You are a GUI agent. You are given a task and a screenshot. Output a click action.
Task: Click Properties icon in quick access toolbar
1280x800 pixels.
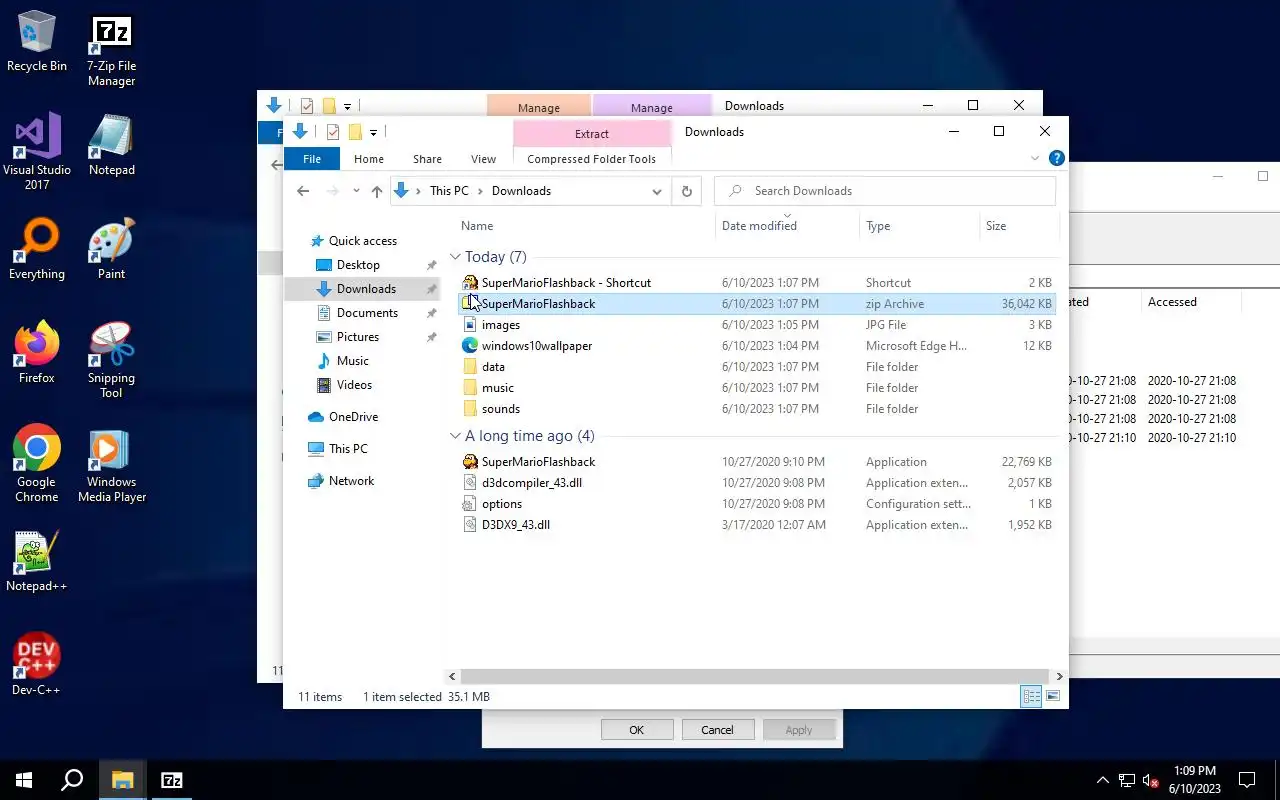tap(332, 132)
